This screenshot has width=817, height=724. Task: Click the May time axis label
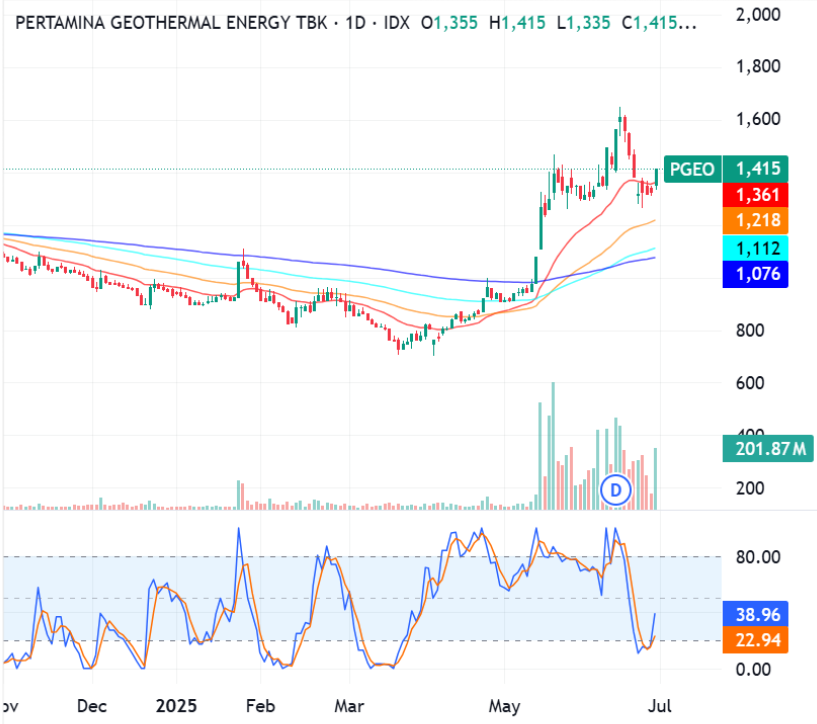tap(504, 707)
